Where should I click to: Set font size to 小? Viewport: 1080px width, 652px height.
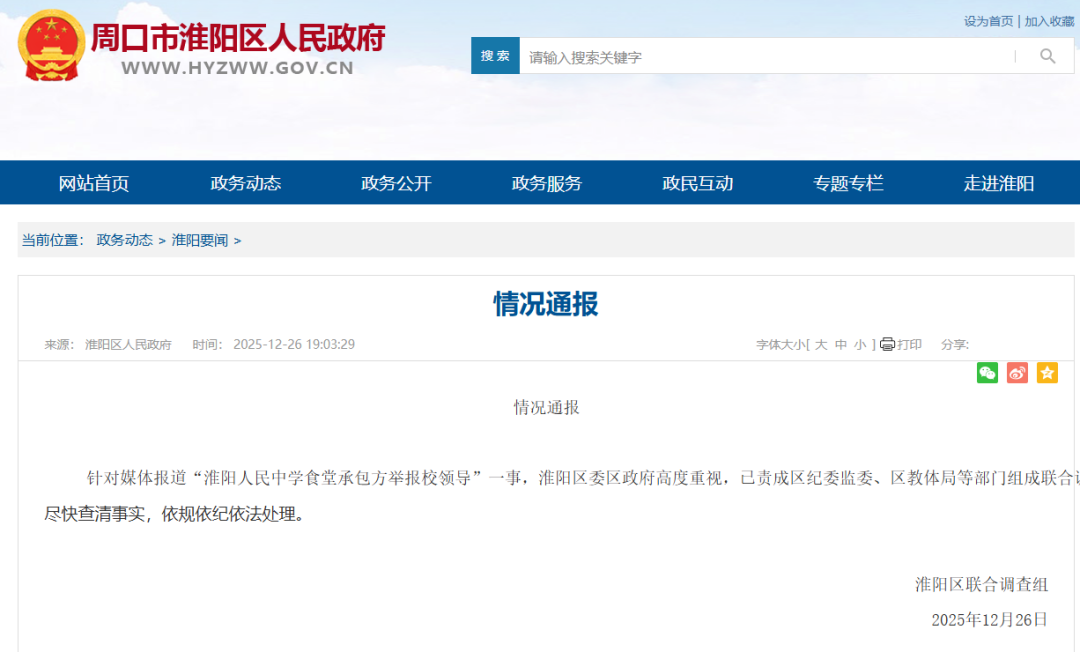[860, 344]
